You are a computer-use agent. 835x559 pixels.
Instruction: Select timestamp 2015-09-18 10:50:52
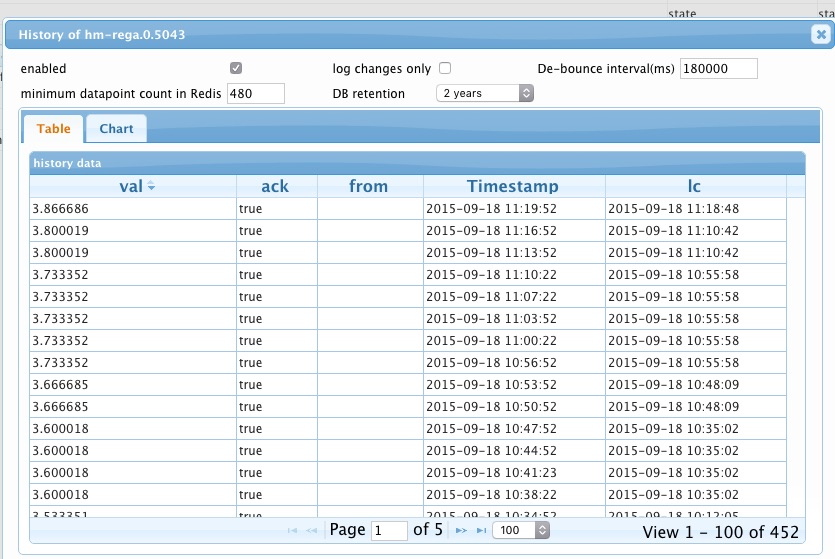click(x=514, y=407)
